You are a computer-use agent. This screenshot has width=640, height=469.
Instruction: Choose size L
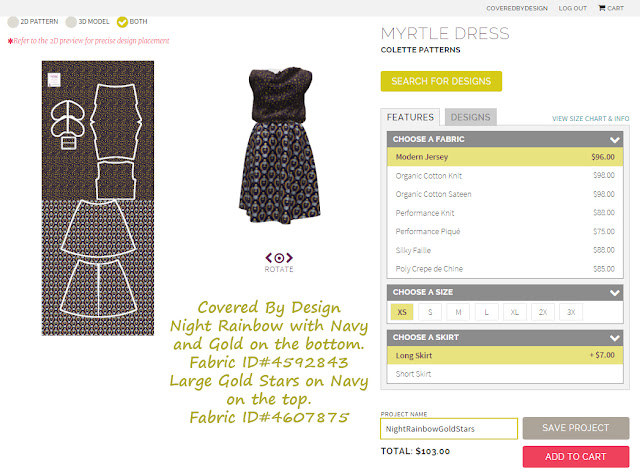[x=487, y=312]
